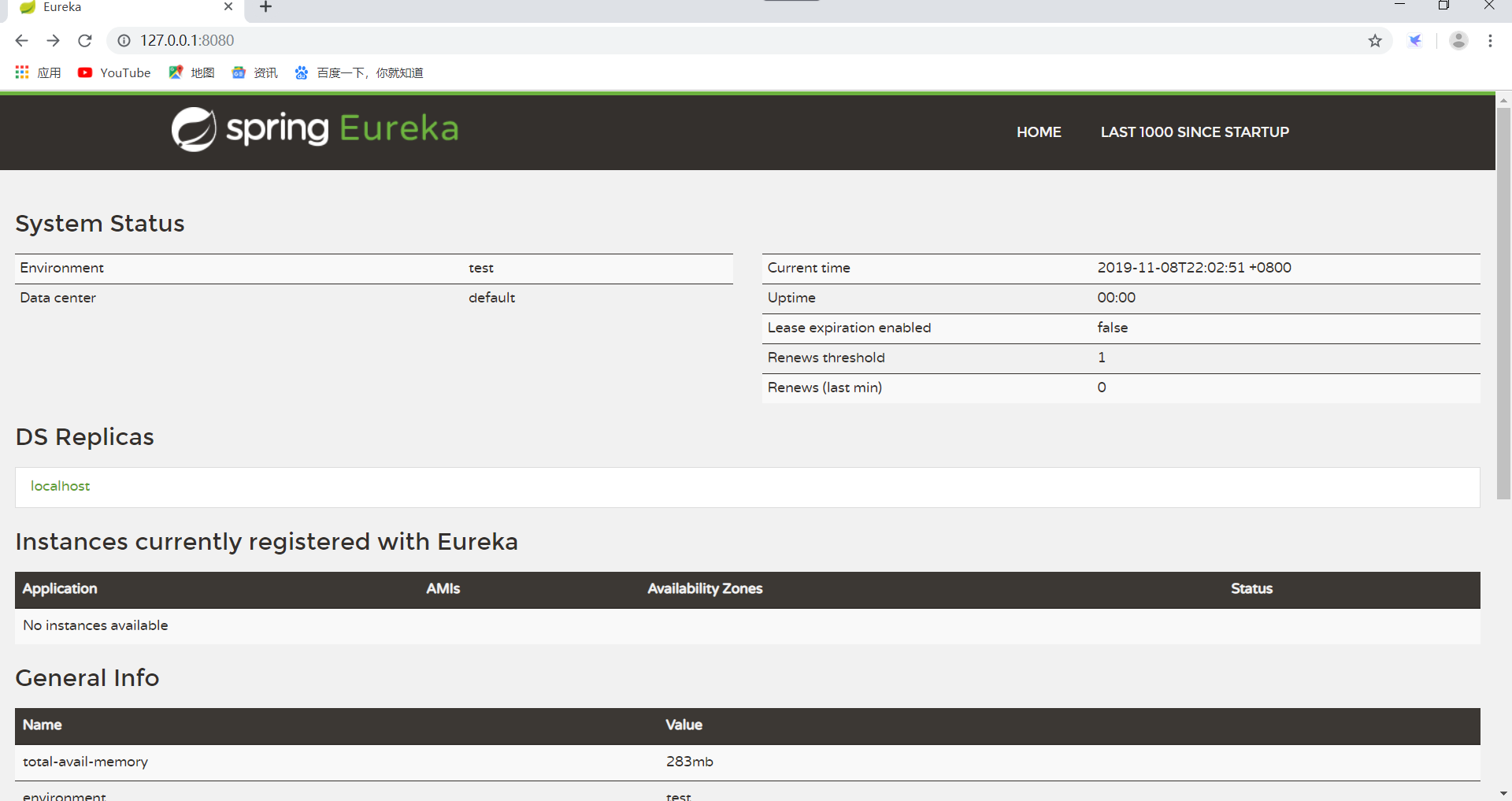Go back with the browser back arrow
This screenshot has height=801, width=1512.
point(21,40)
